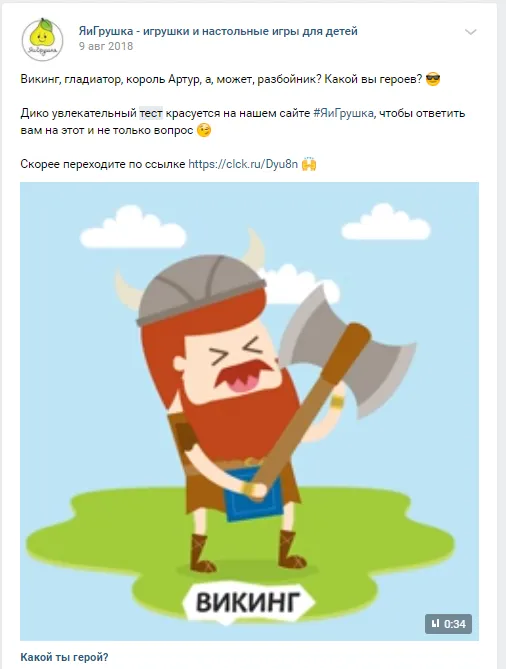This screenshot has height=669, width=506.
Task: Open the post date 9 авг 2018
Action: [x=106, y=46]
